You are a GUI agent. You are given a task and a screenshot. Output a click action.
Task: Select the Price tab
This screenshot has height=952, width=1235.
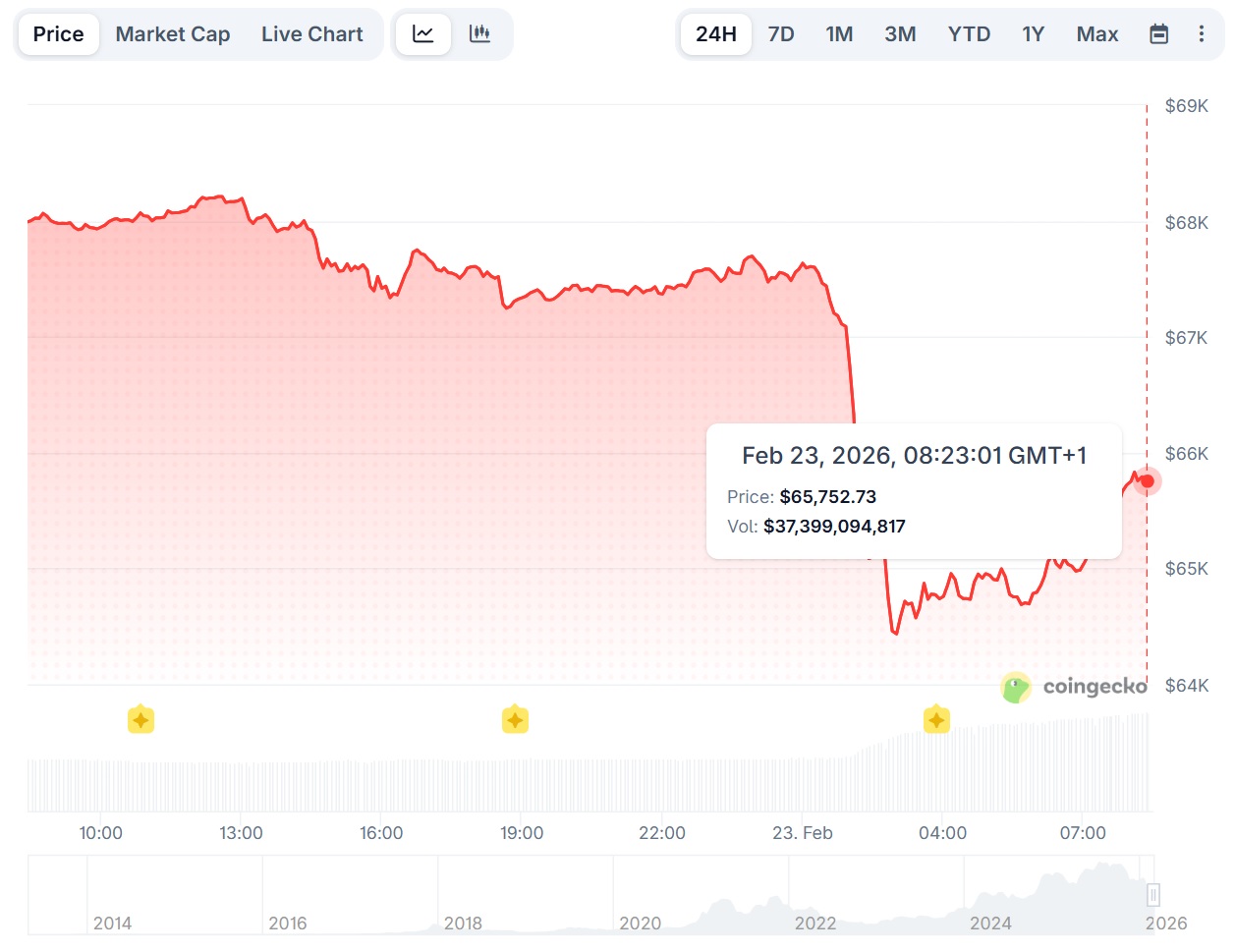click(x=59, y=34)
